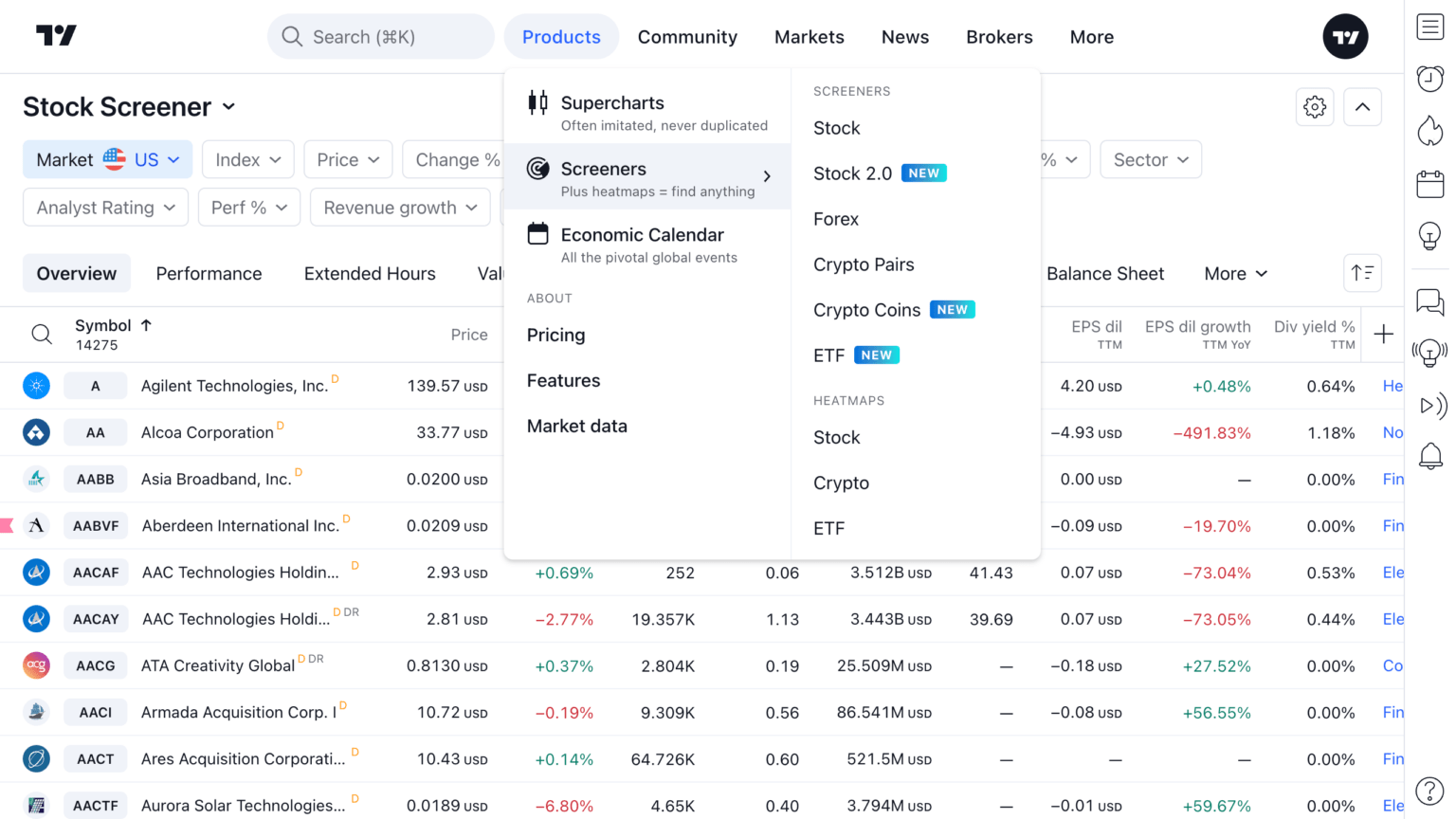Open the Analyst Rating dropdown

point(105,207)
